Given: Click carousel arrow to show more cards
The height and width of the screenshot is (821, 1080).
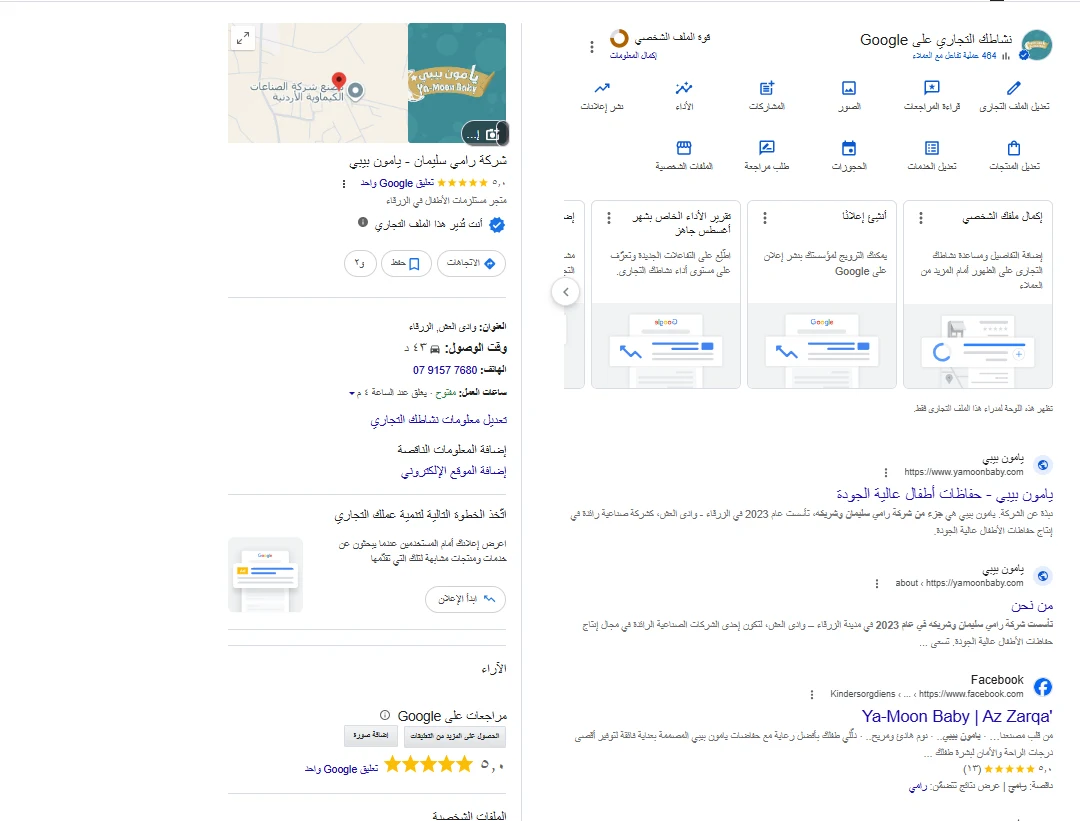Looking at the screenshot, I should click(x=565, y=292).
